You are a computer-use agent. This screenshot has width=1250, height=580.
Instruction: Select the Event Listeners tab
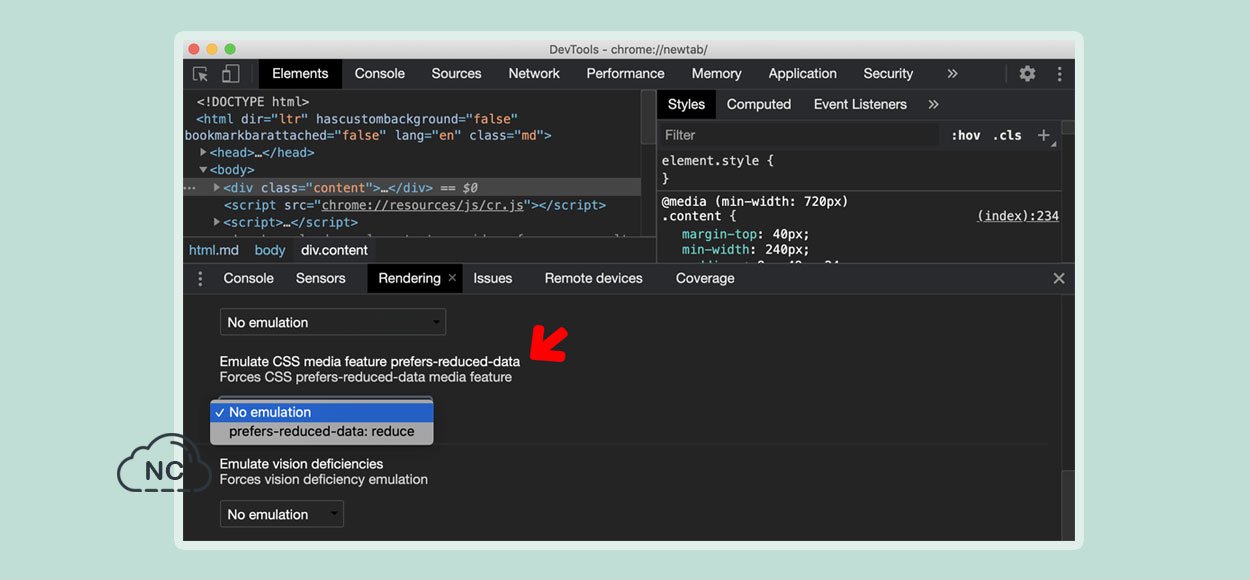(860, 104)
